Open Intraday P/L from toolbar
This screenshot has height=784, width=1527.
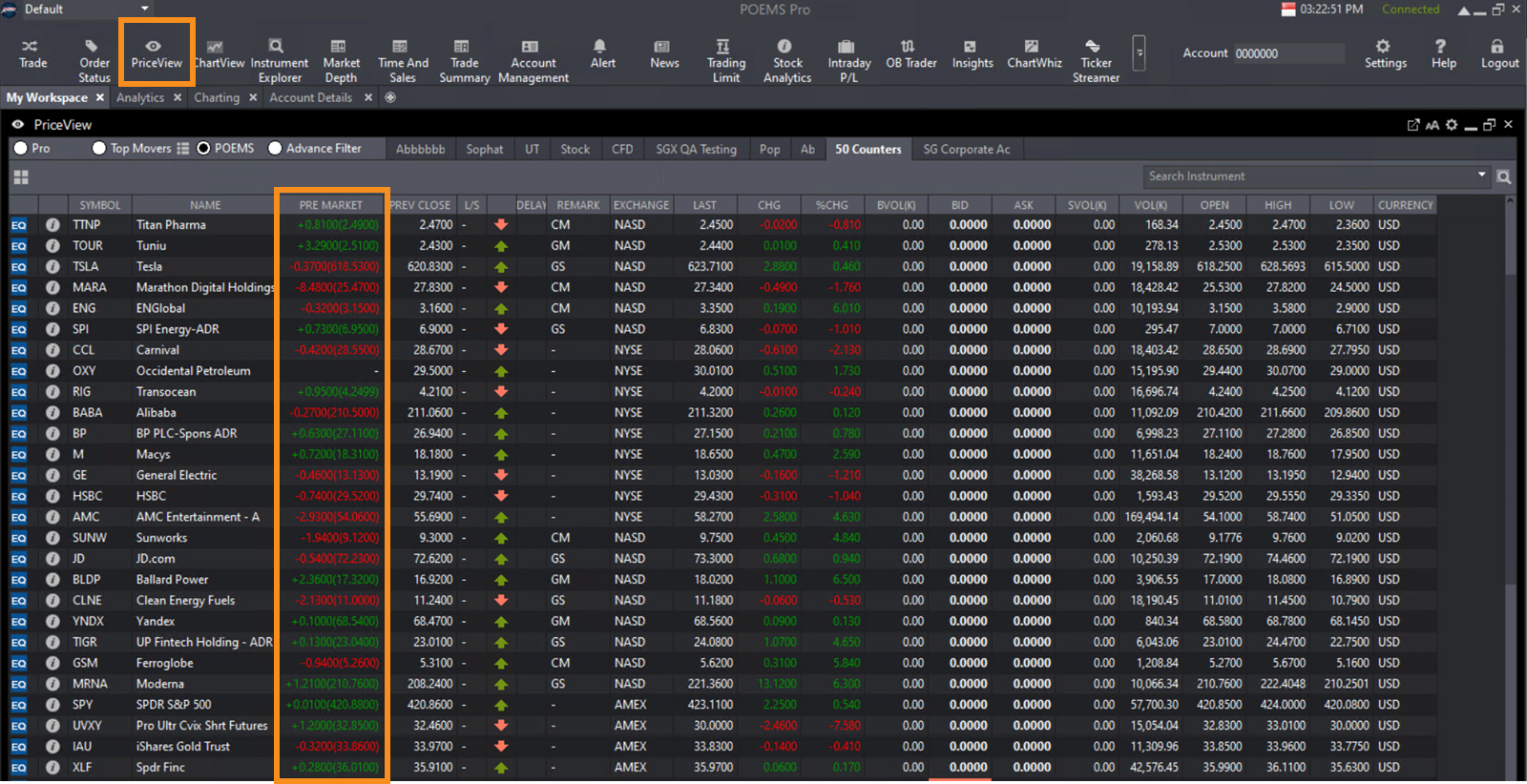(x=848, y=61)
